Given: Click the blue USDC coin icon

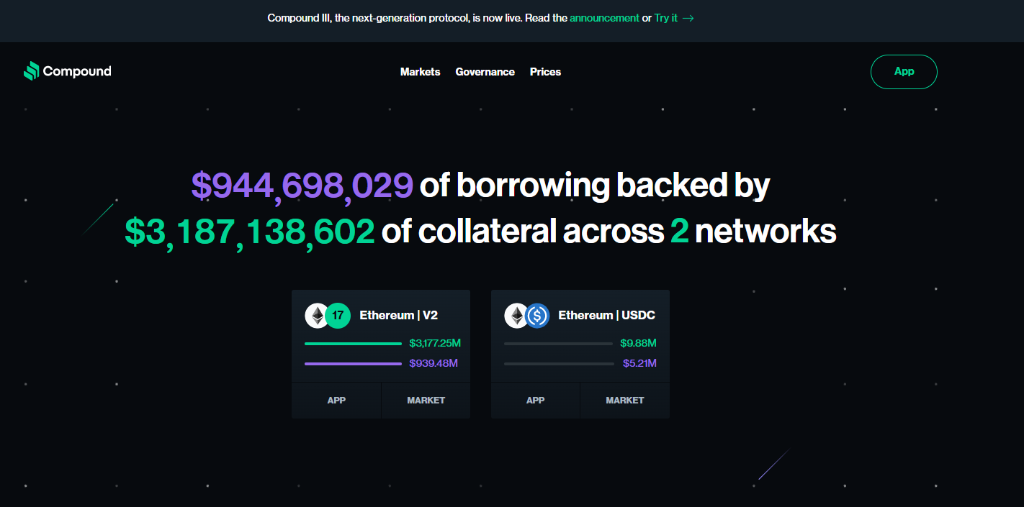Looking at the screenshot, I should [x=537, y=316].
